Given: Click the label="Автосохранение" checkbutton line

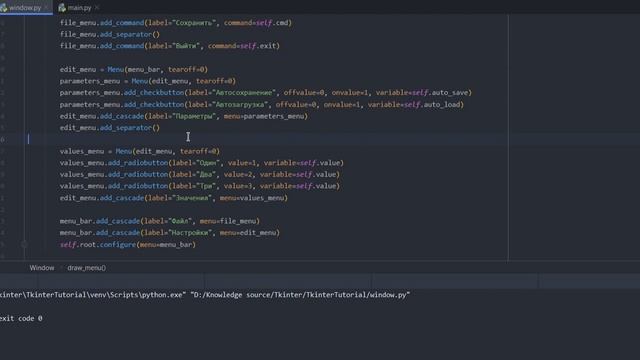Looking at the screenshot, I should [266, 93].
